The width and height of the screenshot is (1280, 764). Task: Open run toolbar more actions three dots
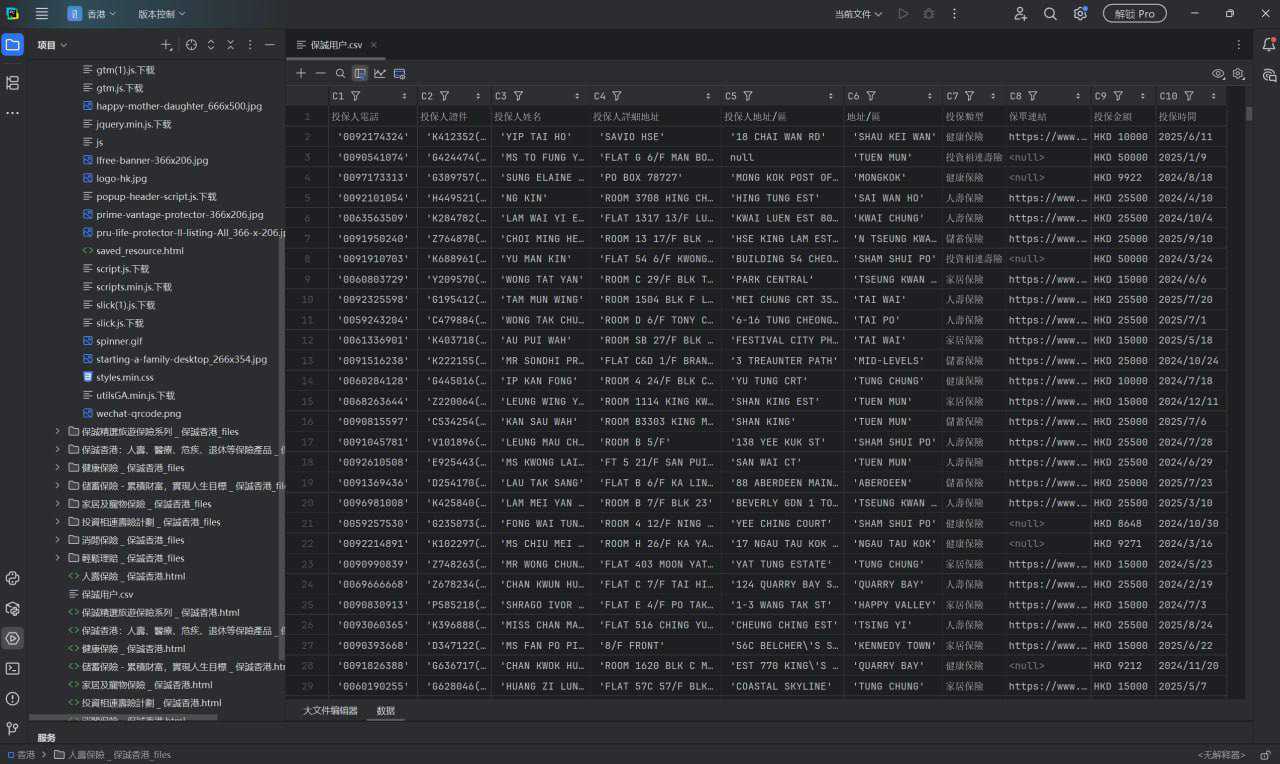954,14
